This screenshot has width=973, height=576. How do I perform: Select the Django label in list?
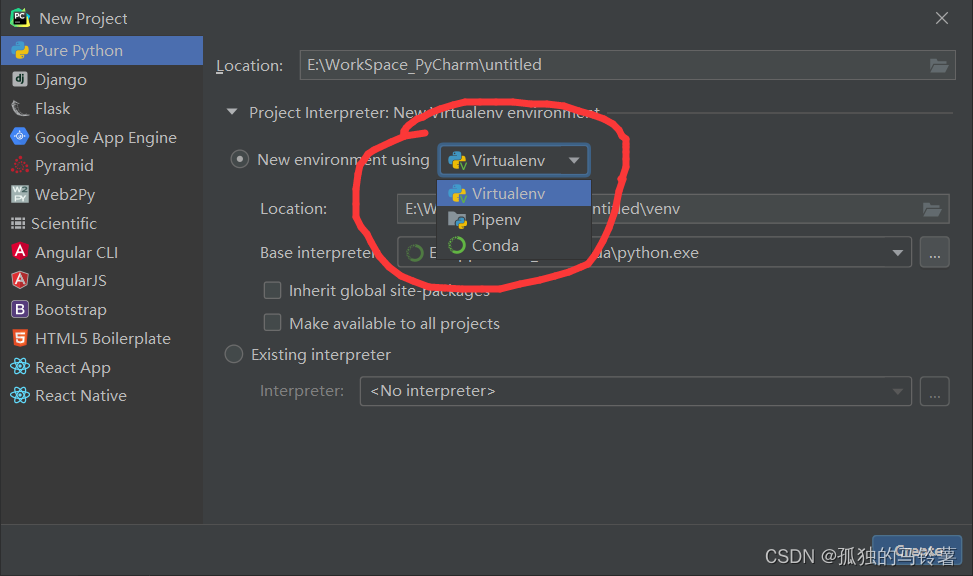[x=61, y=79]
